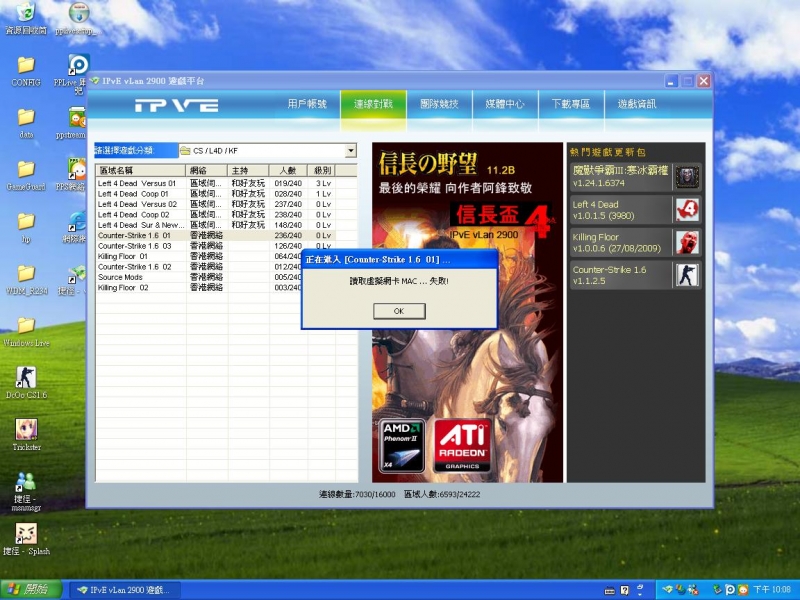This screenshot has height=600, width=800.
Task: Click the Left 4 Dead update icon
Action: click(687, 210)
